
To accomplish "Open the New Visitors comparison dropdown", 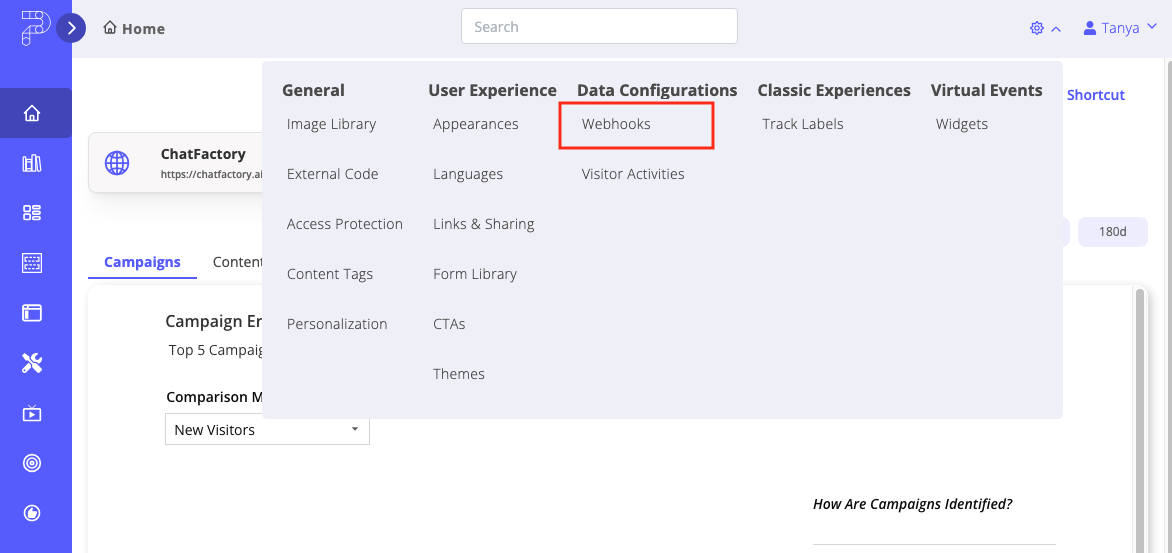I will coord(267,430).
